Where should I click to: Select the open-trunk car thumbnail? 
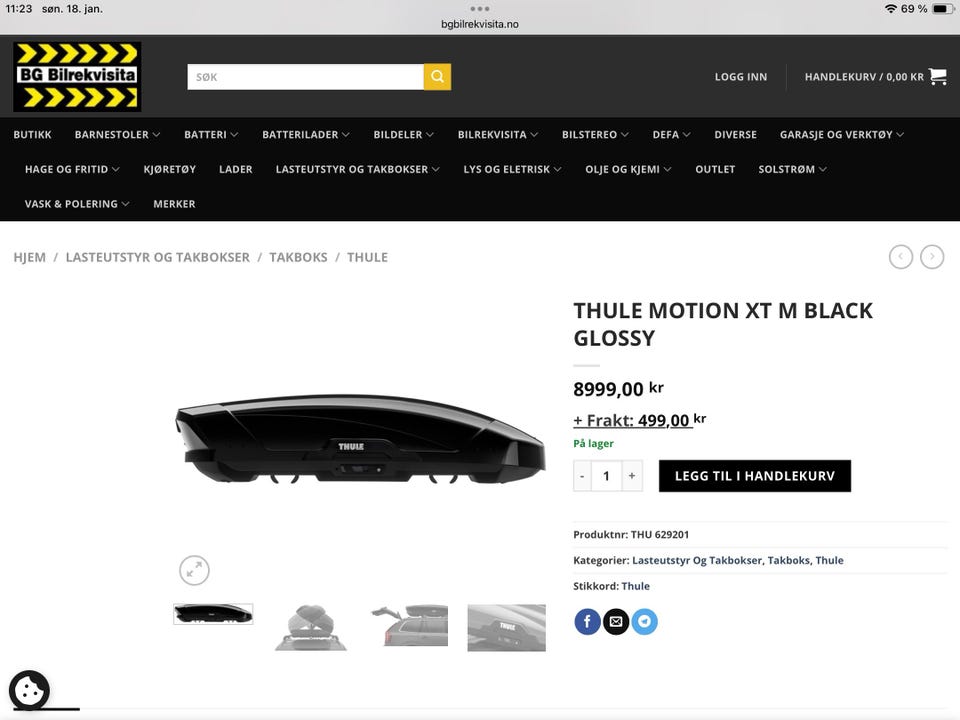409,627
